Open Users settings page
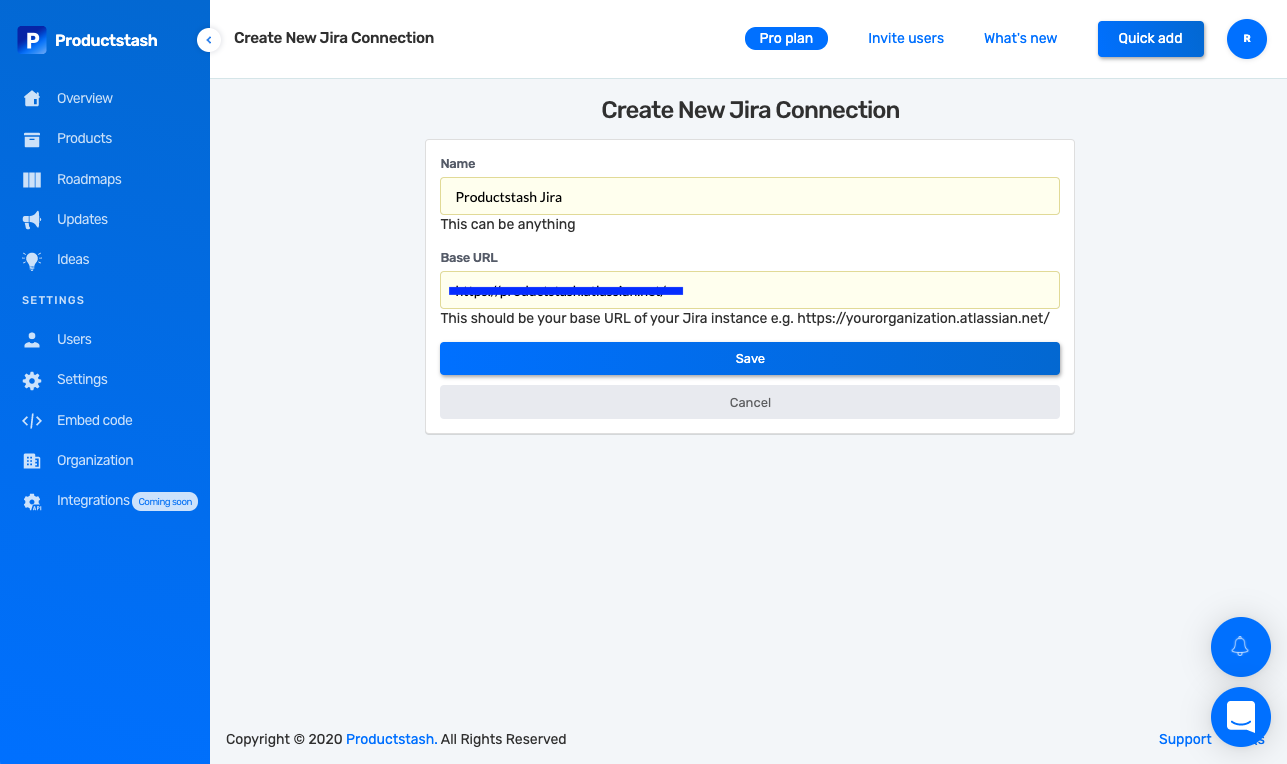1287x764 pixels. click(x=74, y=339)
